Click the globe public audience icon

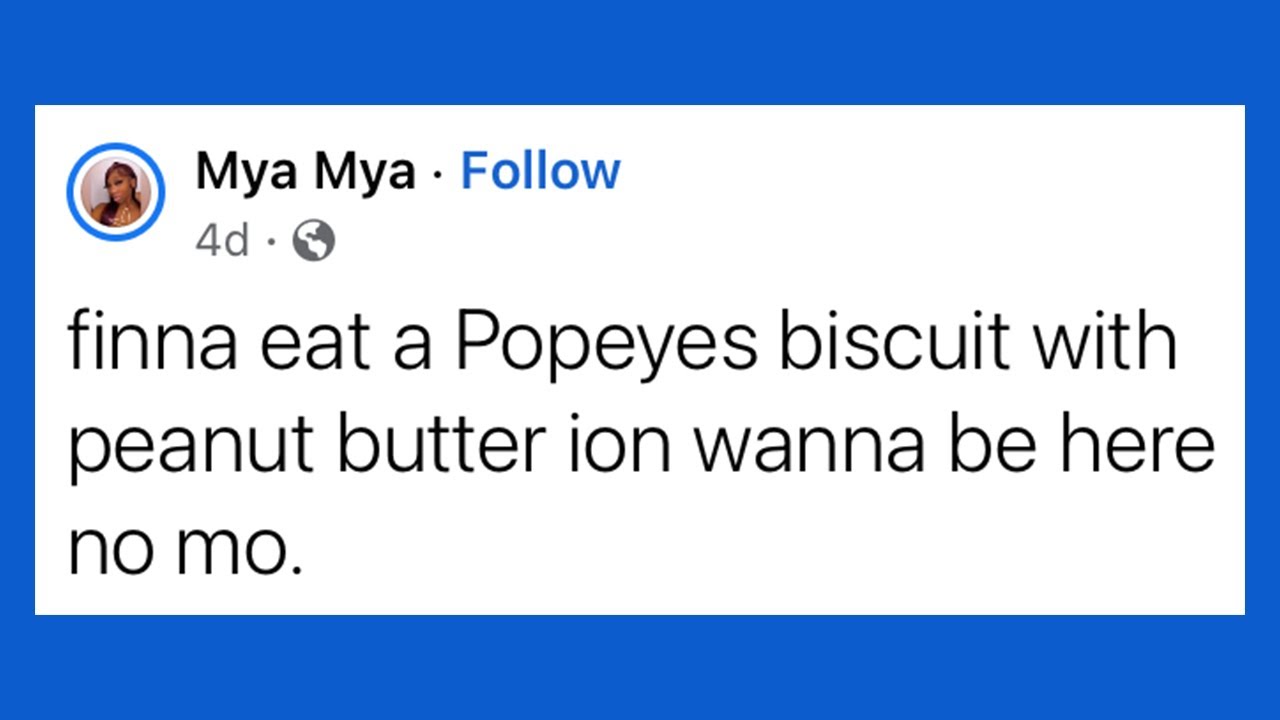coord(313,241)
